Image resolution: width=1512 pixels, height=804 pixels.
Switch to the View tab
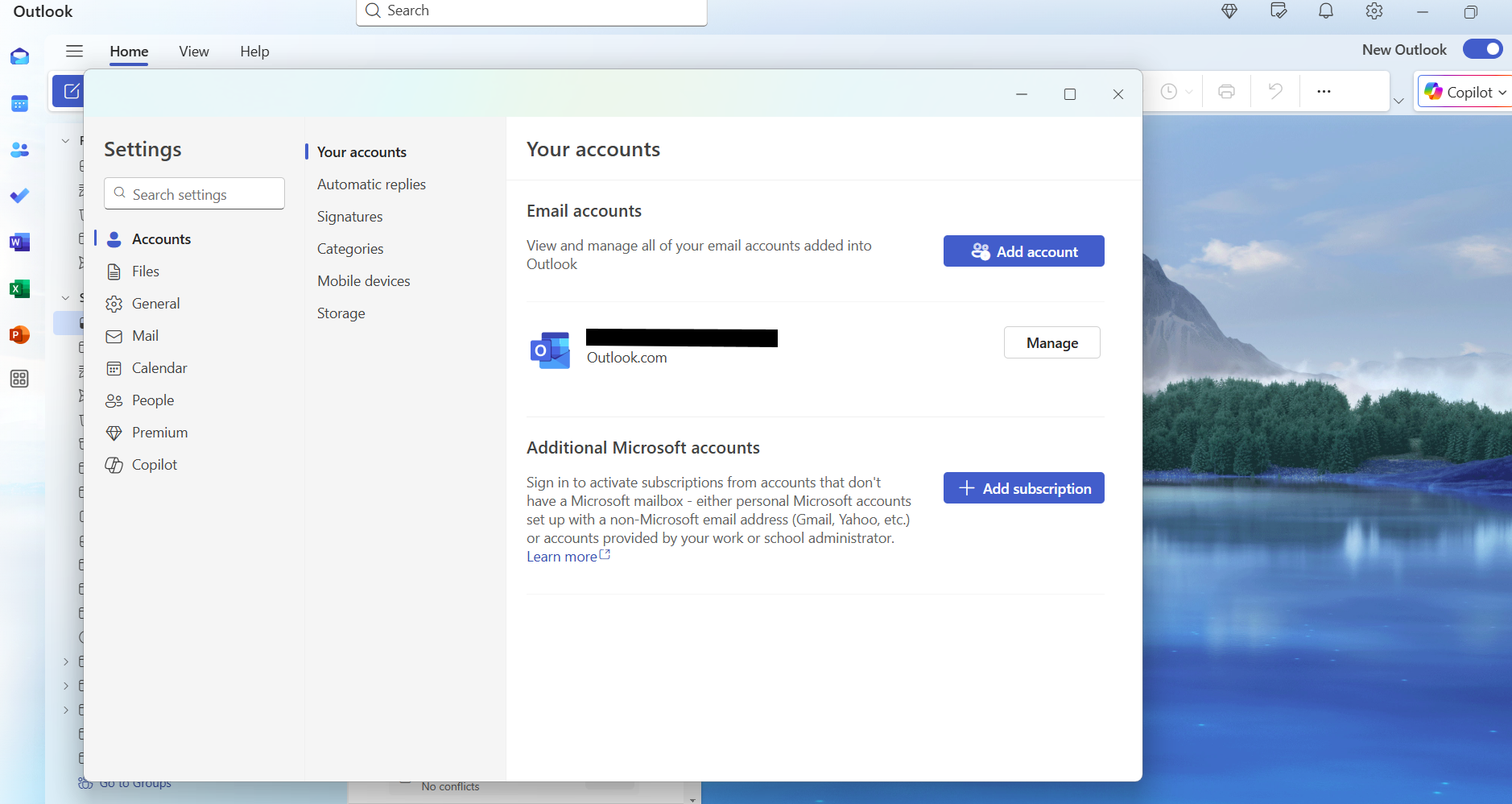pyautogui.click(x=193, y=51)
